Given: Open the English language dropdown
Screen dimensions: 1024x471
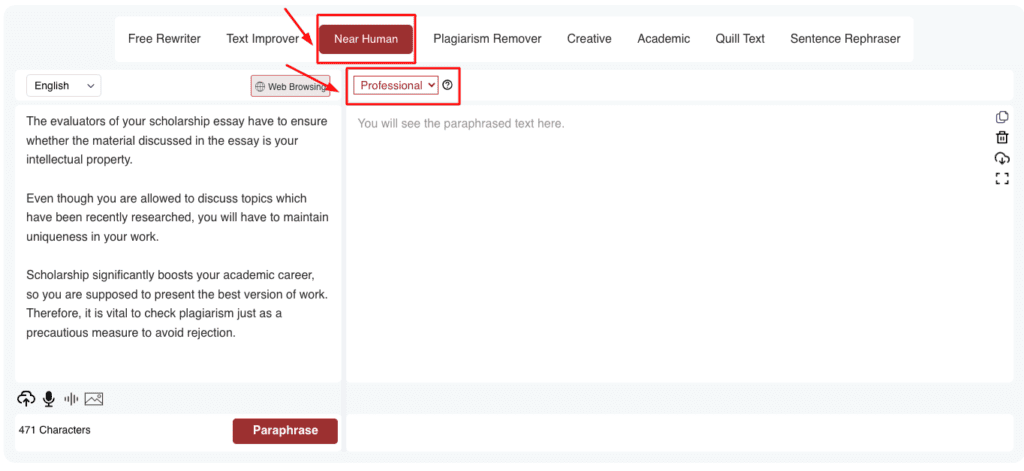Looking at the screenshot, I should click(63, 86).
